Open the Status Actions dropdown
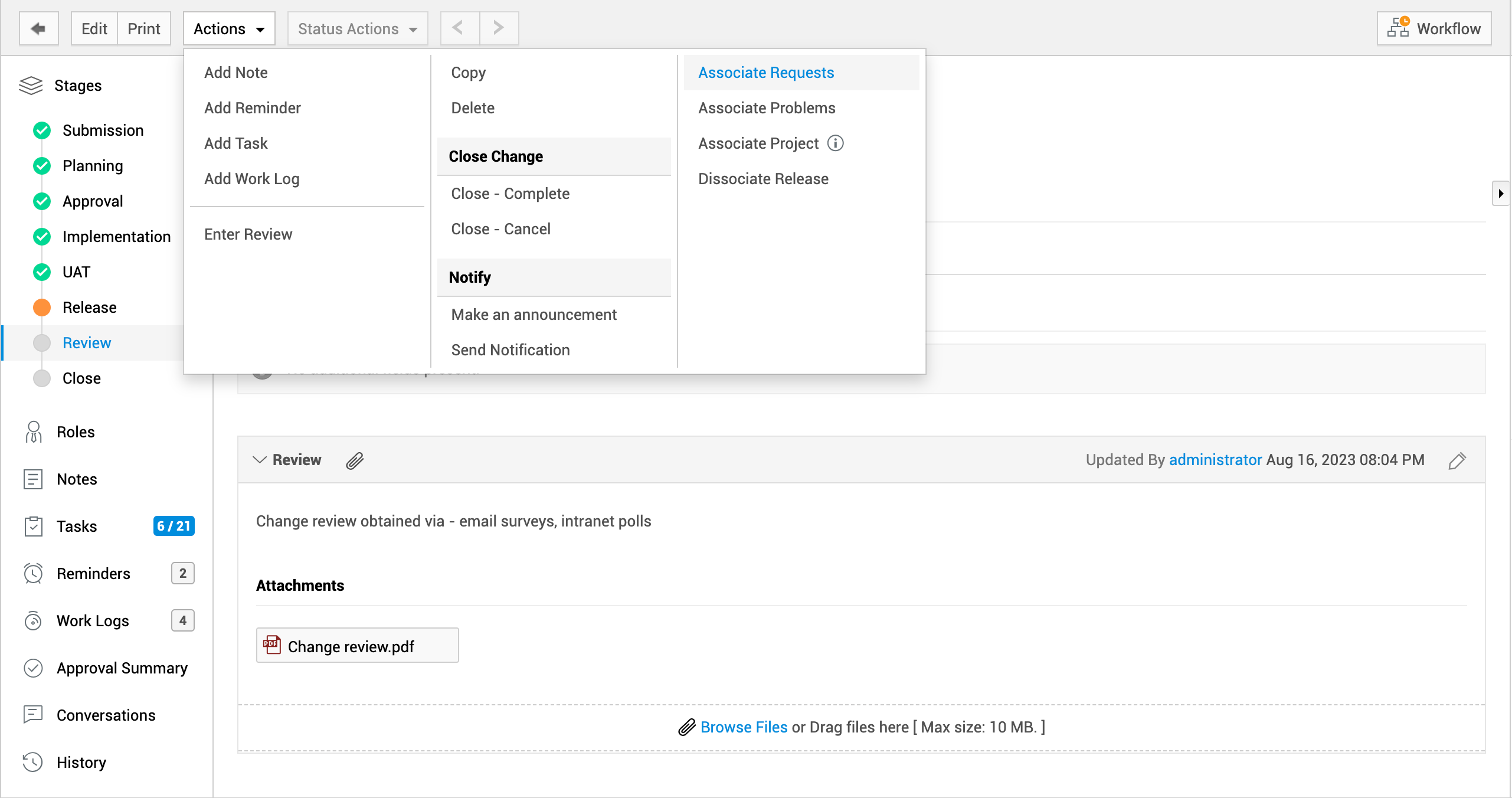This screenshot has width=1512, height=798. click(x=357, y=28)
